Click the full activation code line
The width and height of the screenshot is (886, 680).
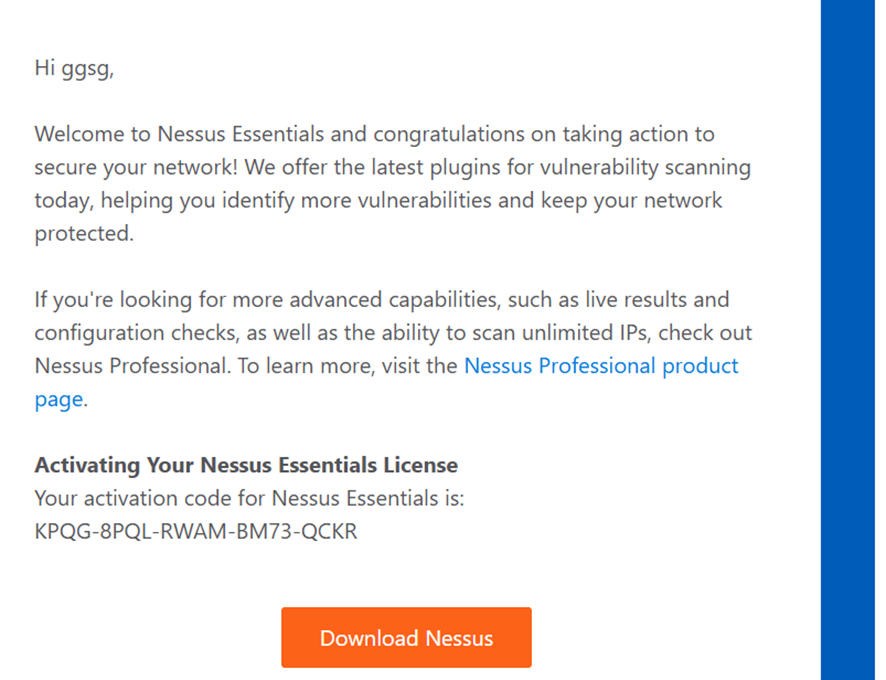click(x=196, y=531)
